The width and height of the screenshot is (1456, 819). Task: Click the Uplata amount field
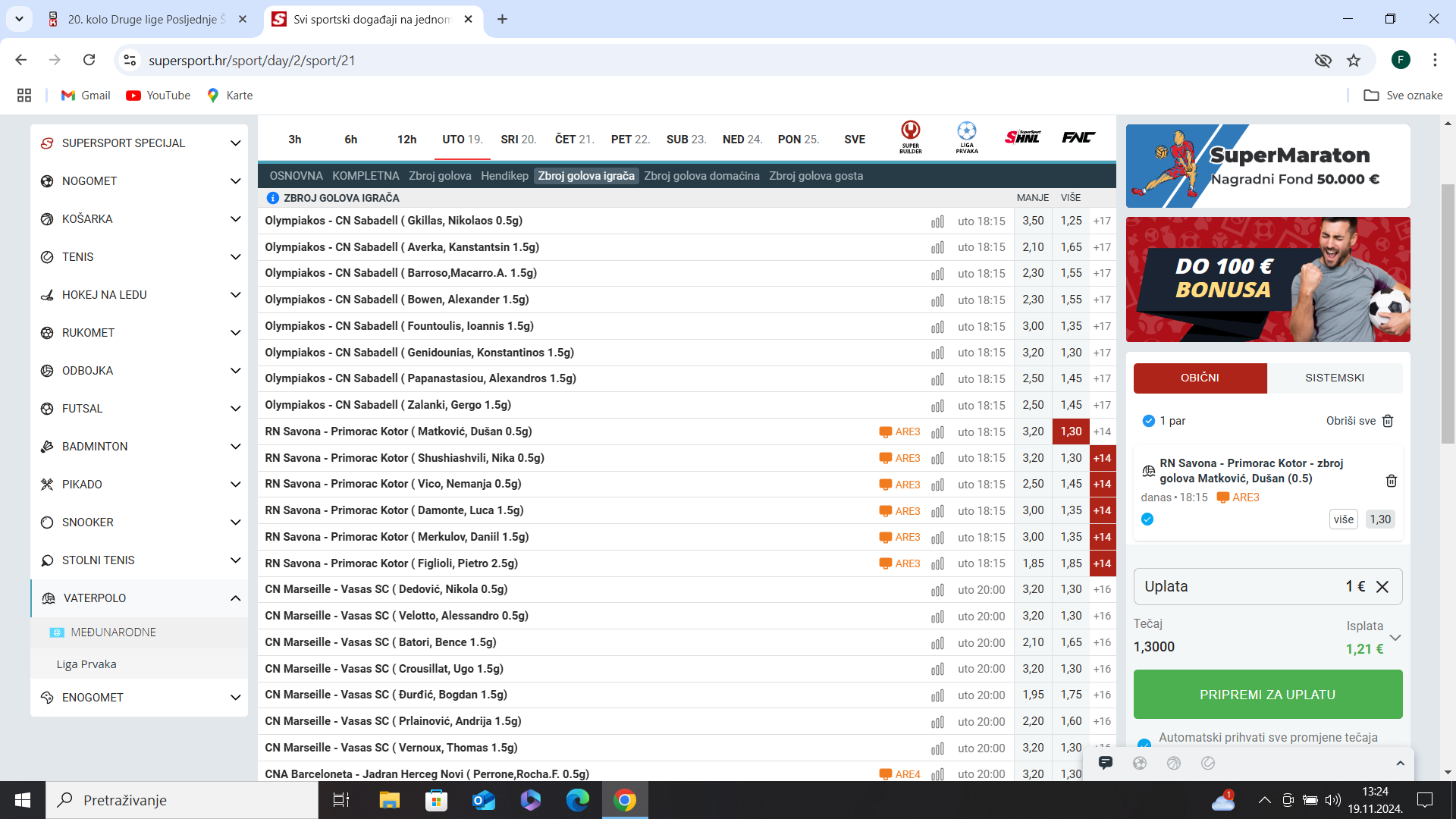click(1268, 587)
